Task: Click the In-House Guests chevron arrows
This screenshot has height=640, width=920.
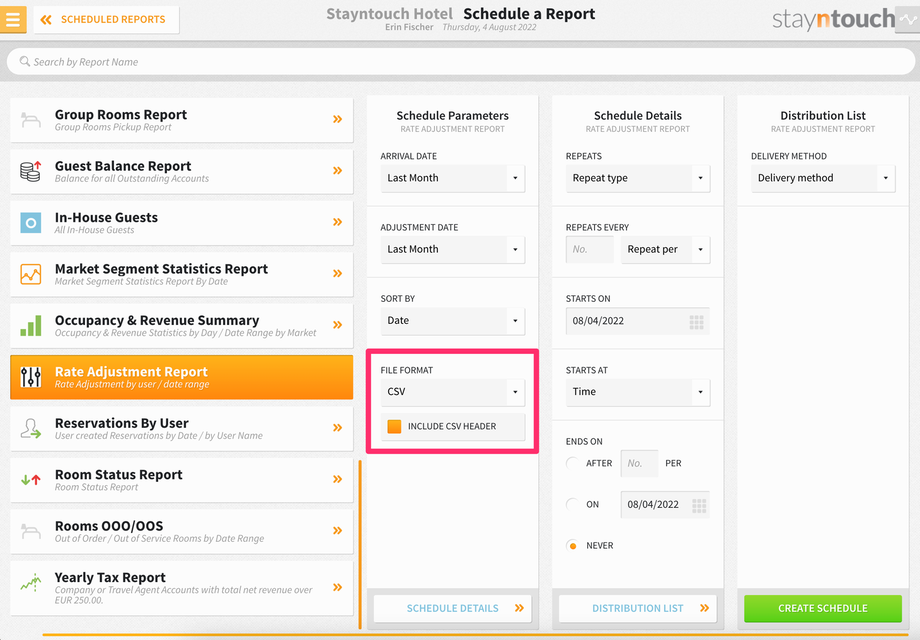Action: coord(337,222)
